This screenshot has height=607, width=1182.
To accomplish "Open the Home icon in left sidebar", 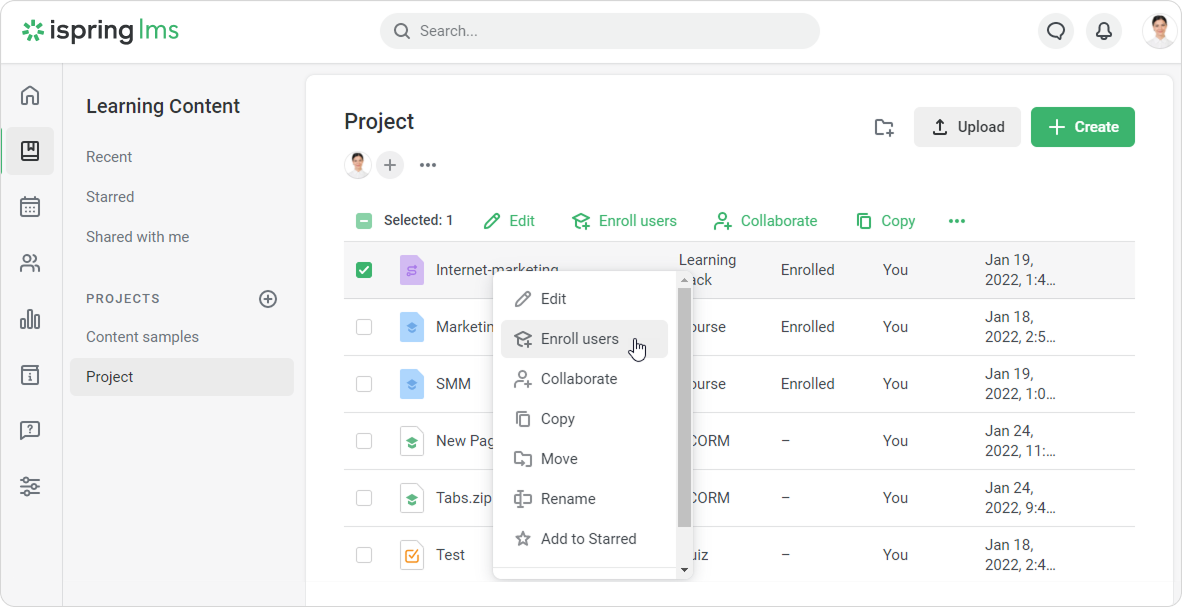I will pyautogui.click(x=30, y=96).
